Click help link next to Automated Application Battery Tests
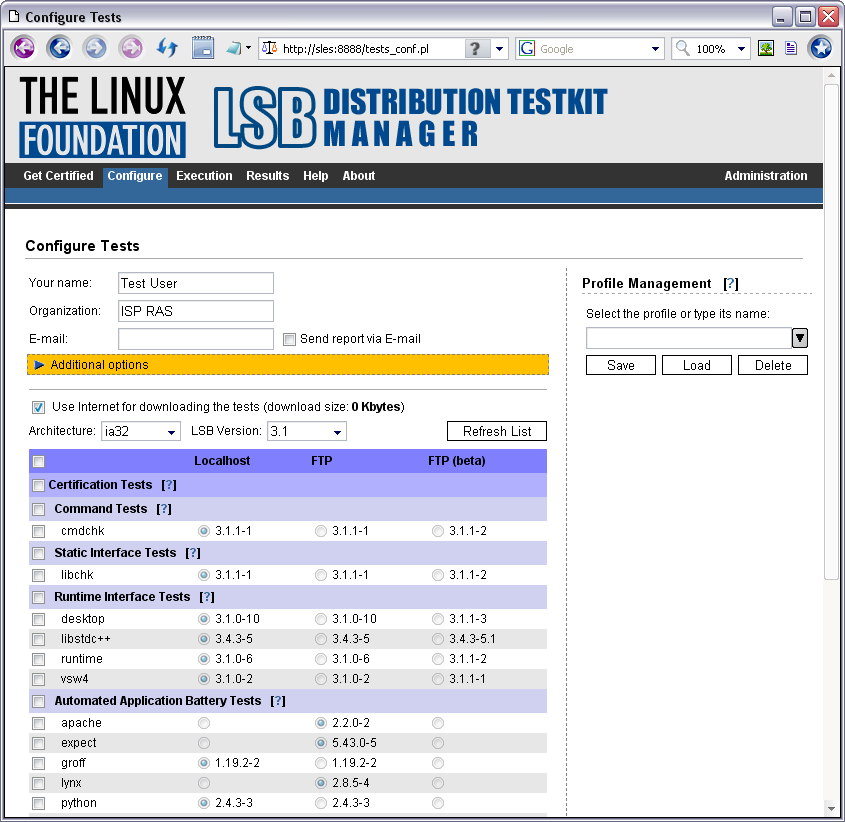Image resolution: width=845 pixels, height=822 pixels. click(x=278, y=701)
